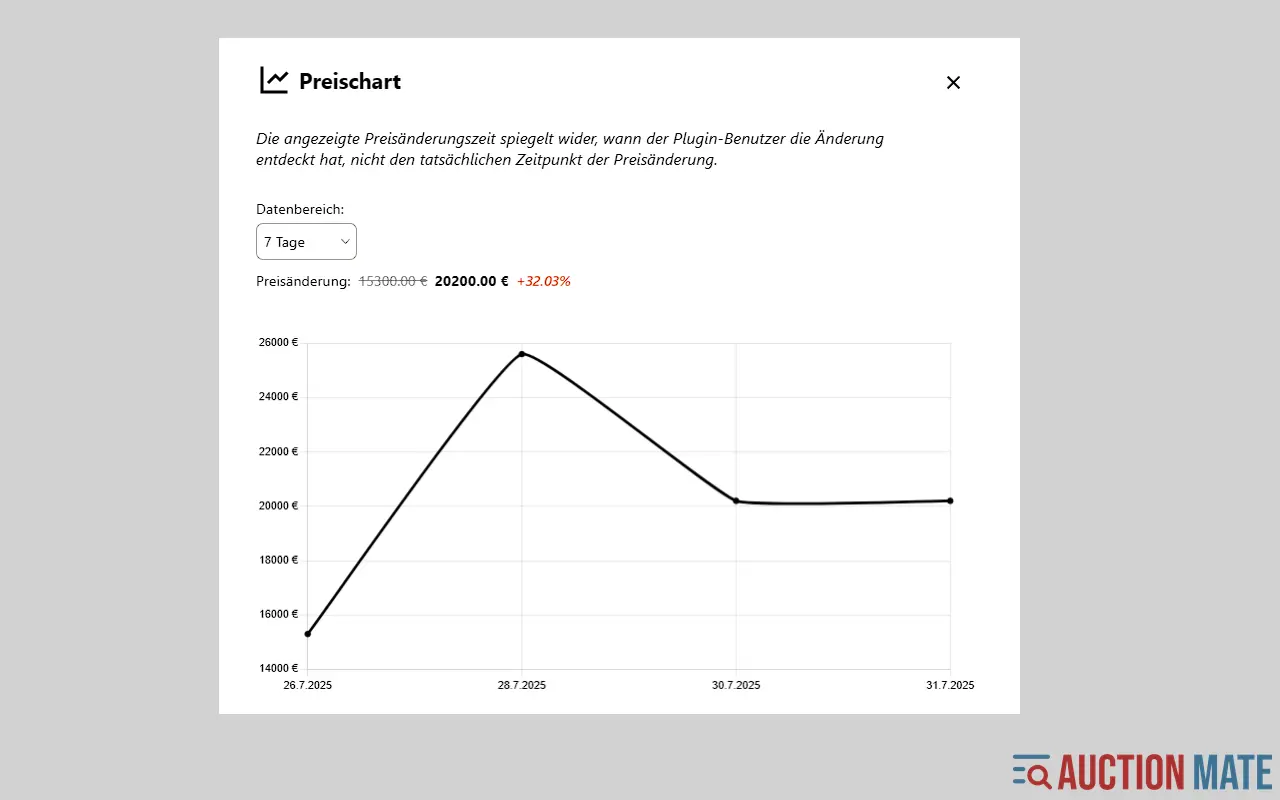
Task: Click the red +32.03% change value
Action: pos(543,282)
